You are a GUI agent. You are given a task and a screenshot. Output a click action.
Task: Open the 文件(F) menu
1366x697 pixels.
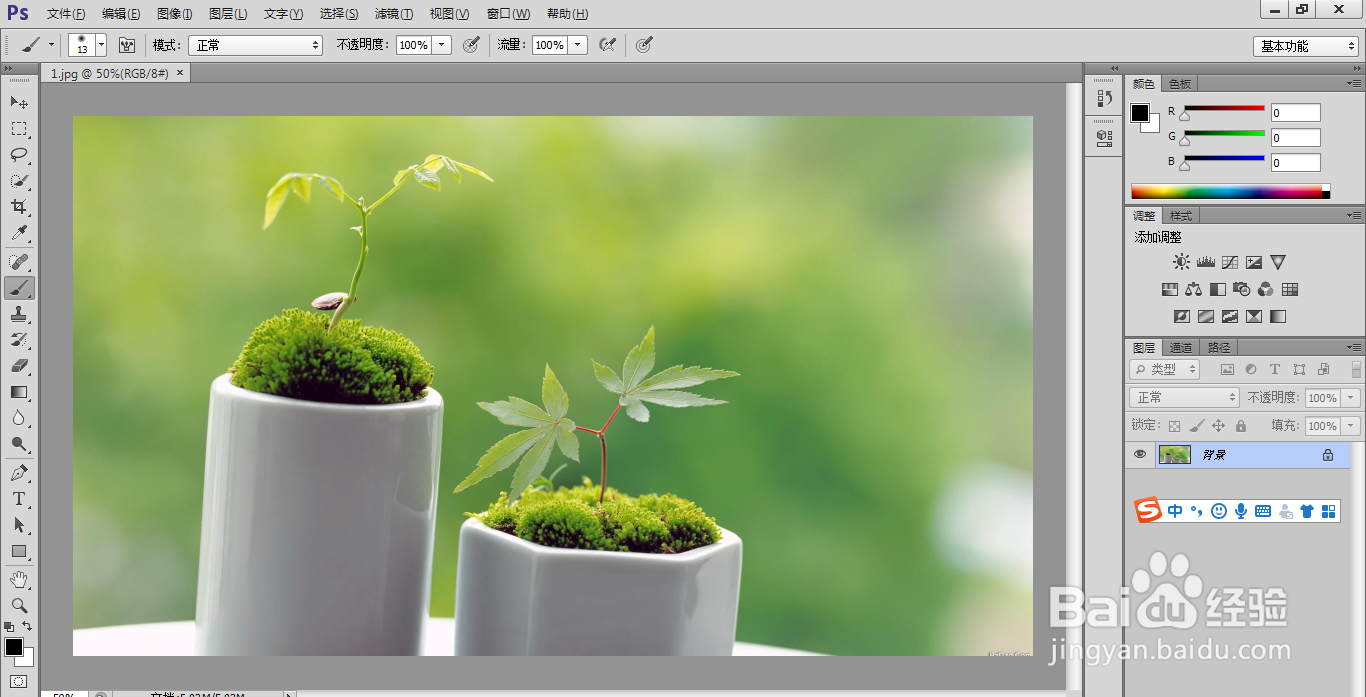point(66,14)
